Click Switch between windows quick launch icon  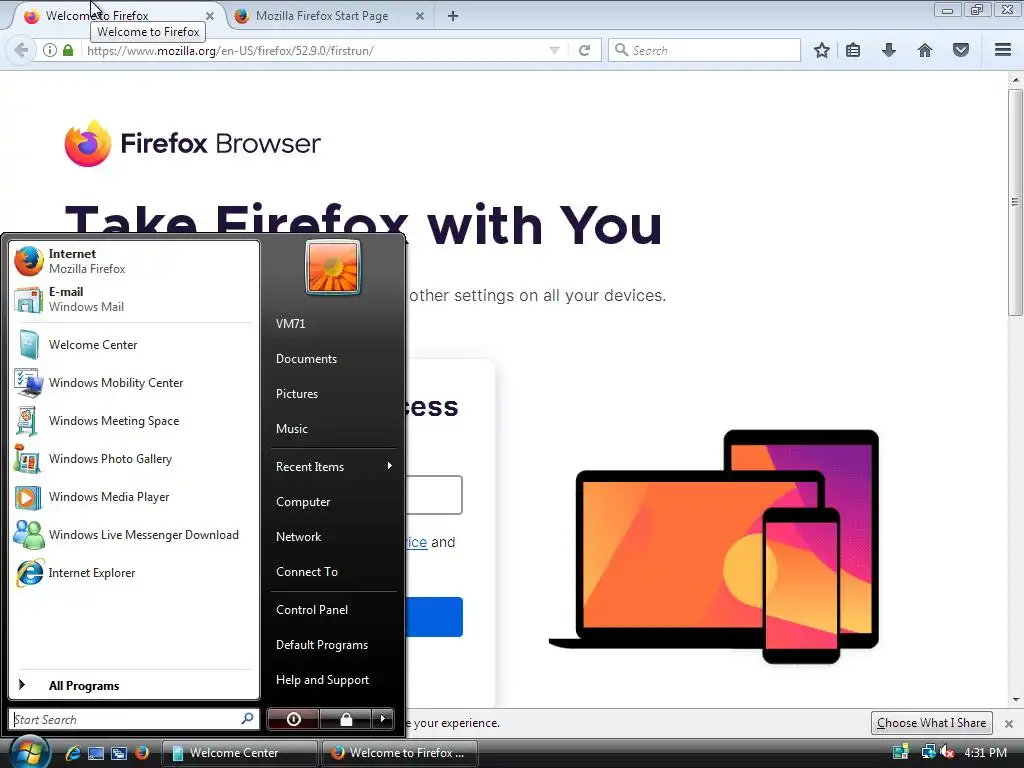[119, 753]
